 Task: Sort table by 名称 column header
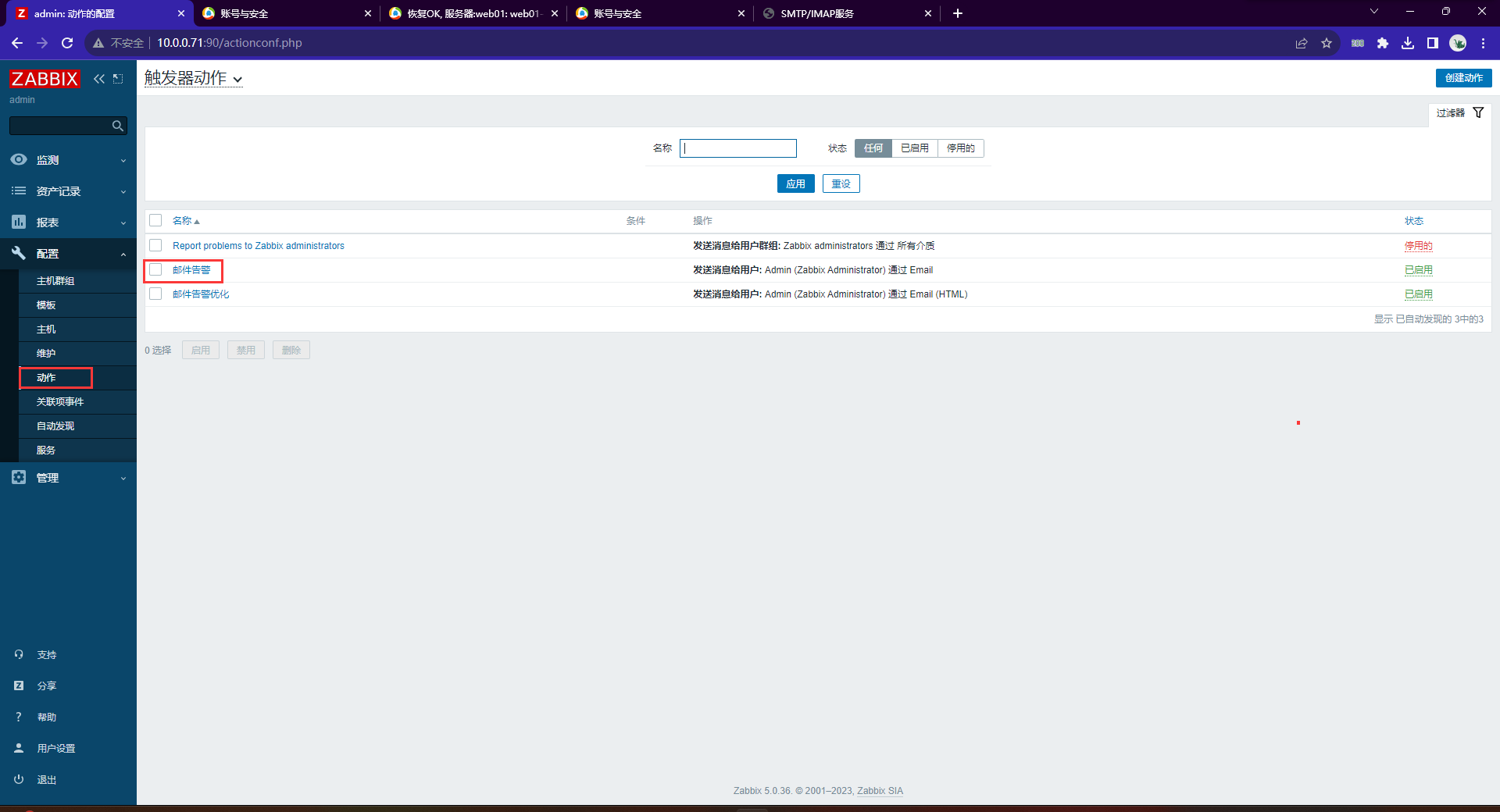186,221
